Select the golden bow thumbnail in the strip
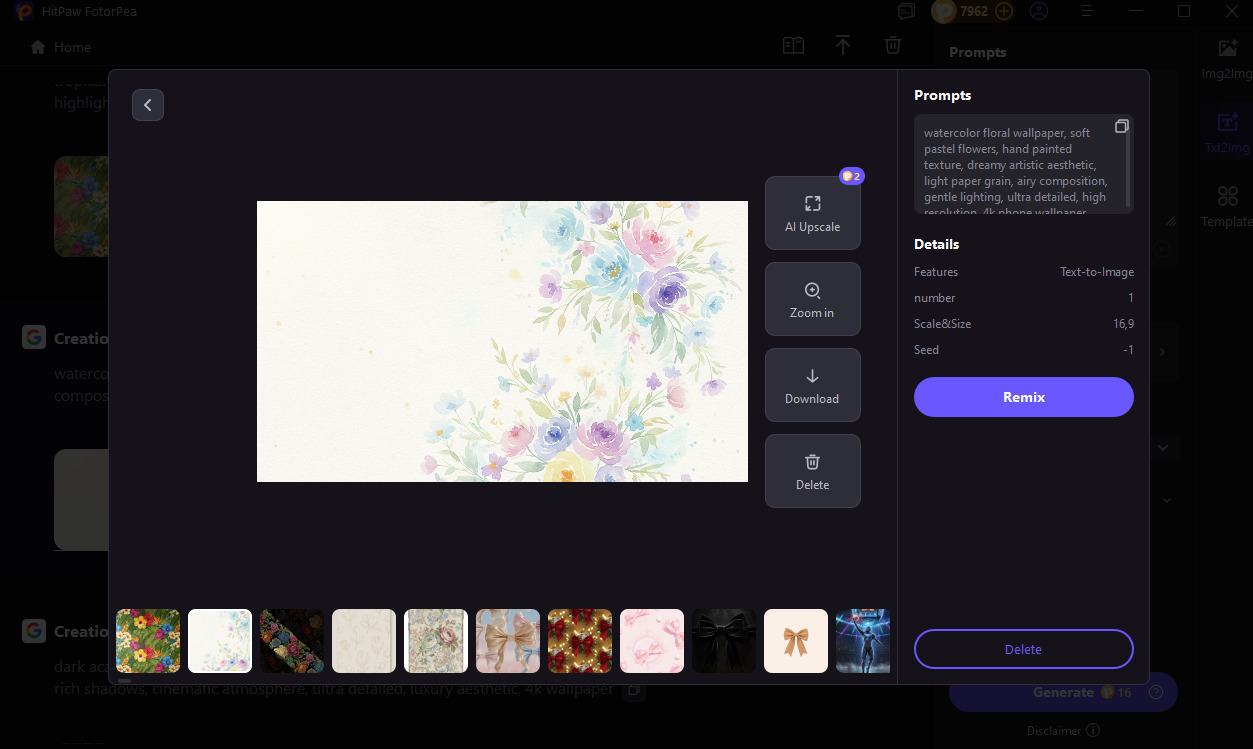This screenshot has height=749, width=1253. 795,640
